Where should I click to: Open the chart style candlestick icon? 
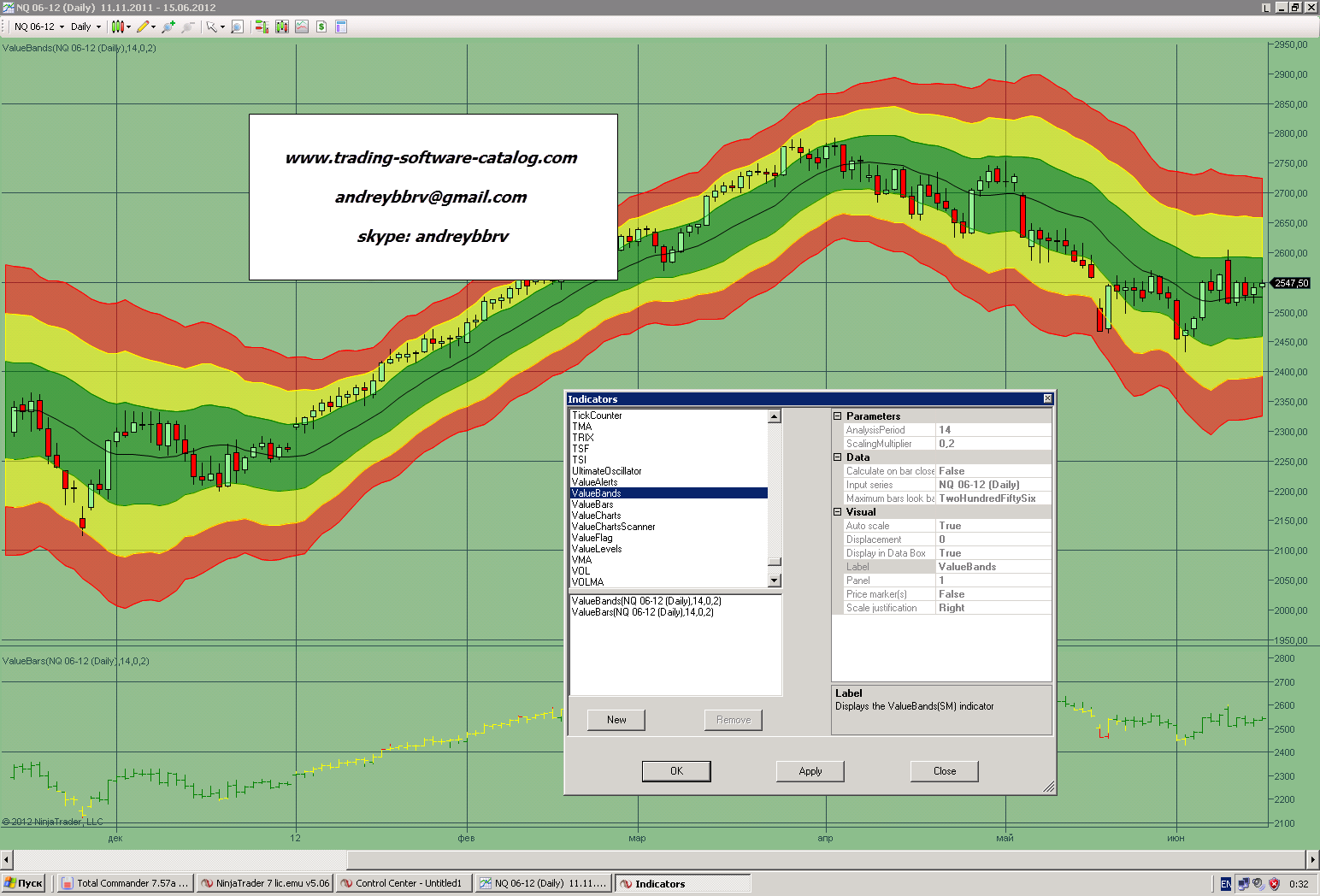(118, 27)
